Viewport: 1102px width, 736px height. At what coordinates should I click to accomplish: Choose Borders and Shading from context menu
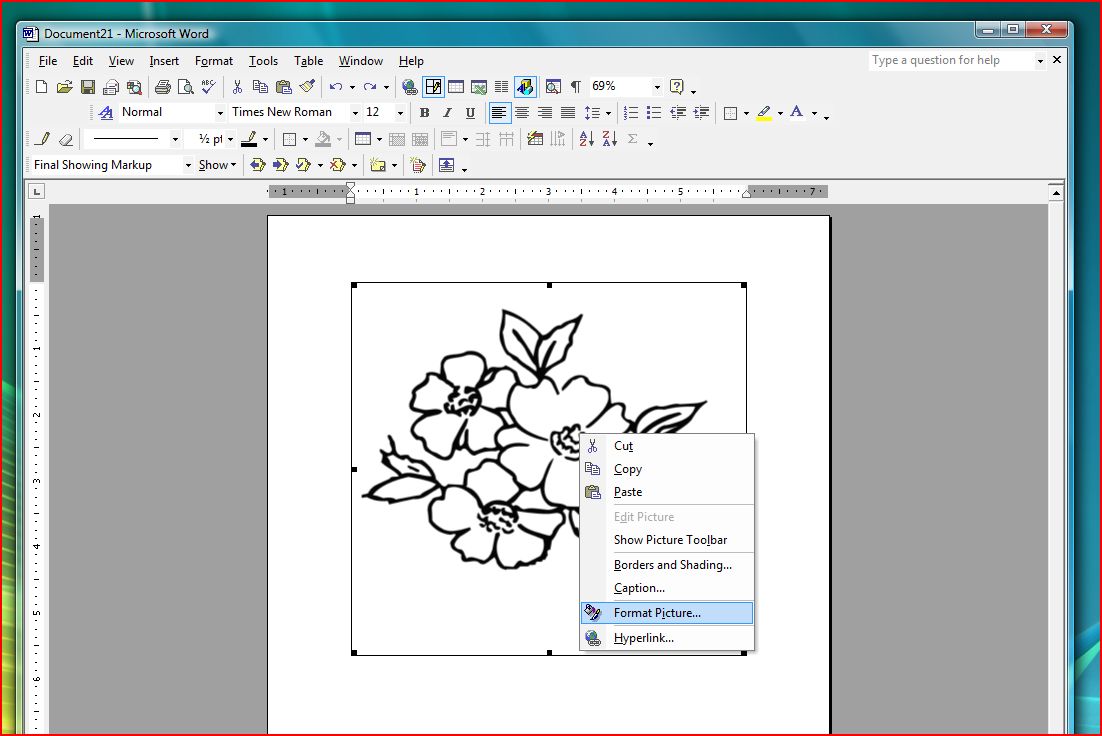pos(674,564)
